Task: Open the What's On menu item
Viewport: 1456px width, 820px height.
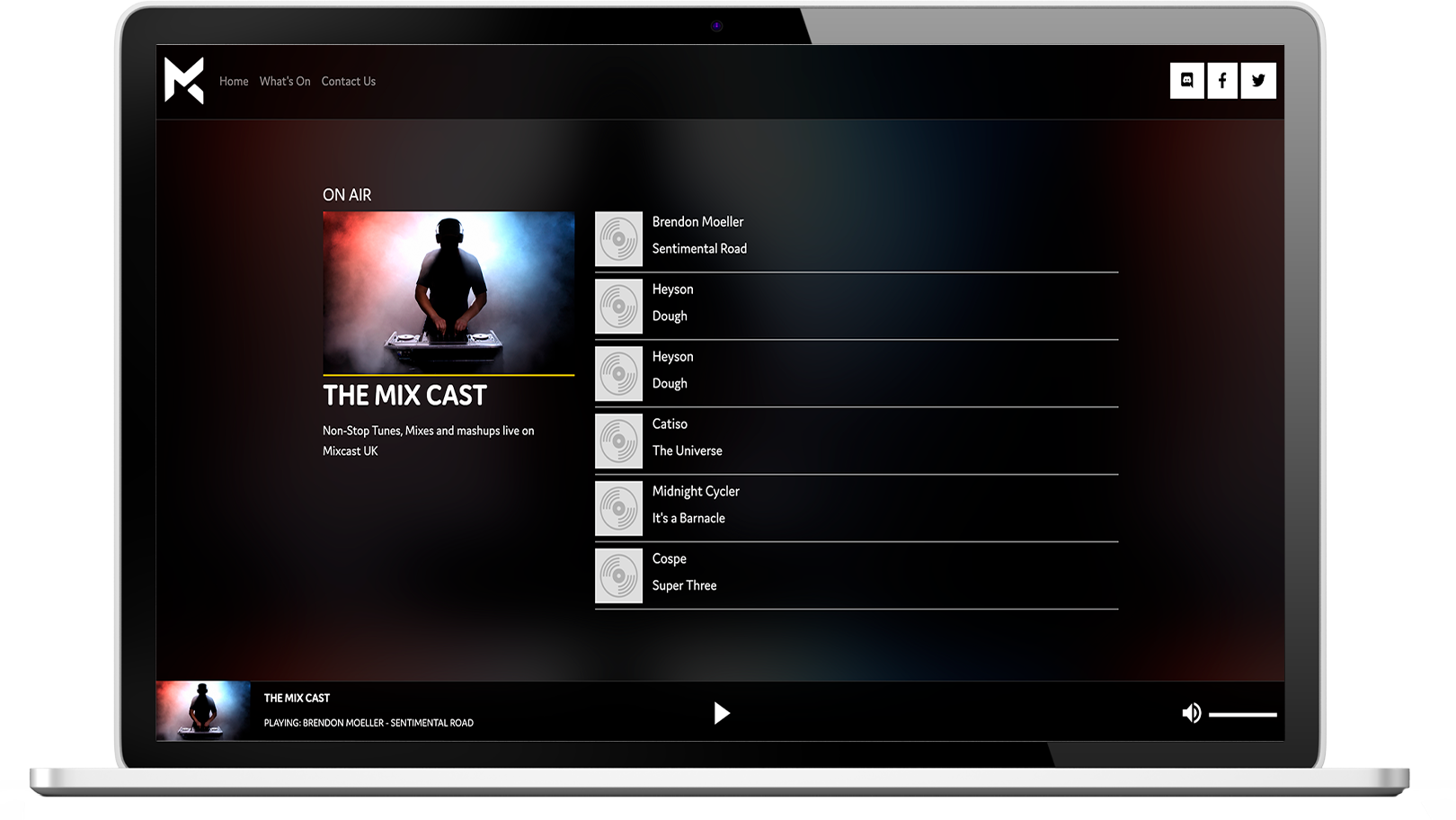Action: pos(285,81)
